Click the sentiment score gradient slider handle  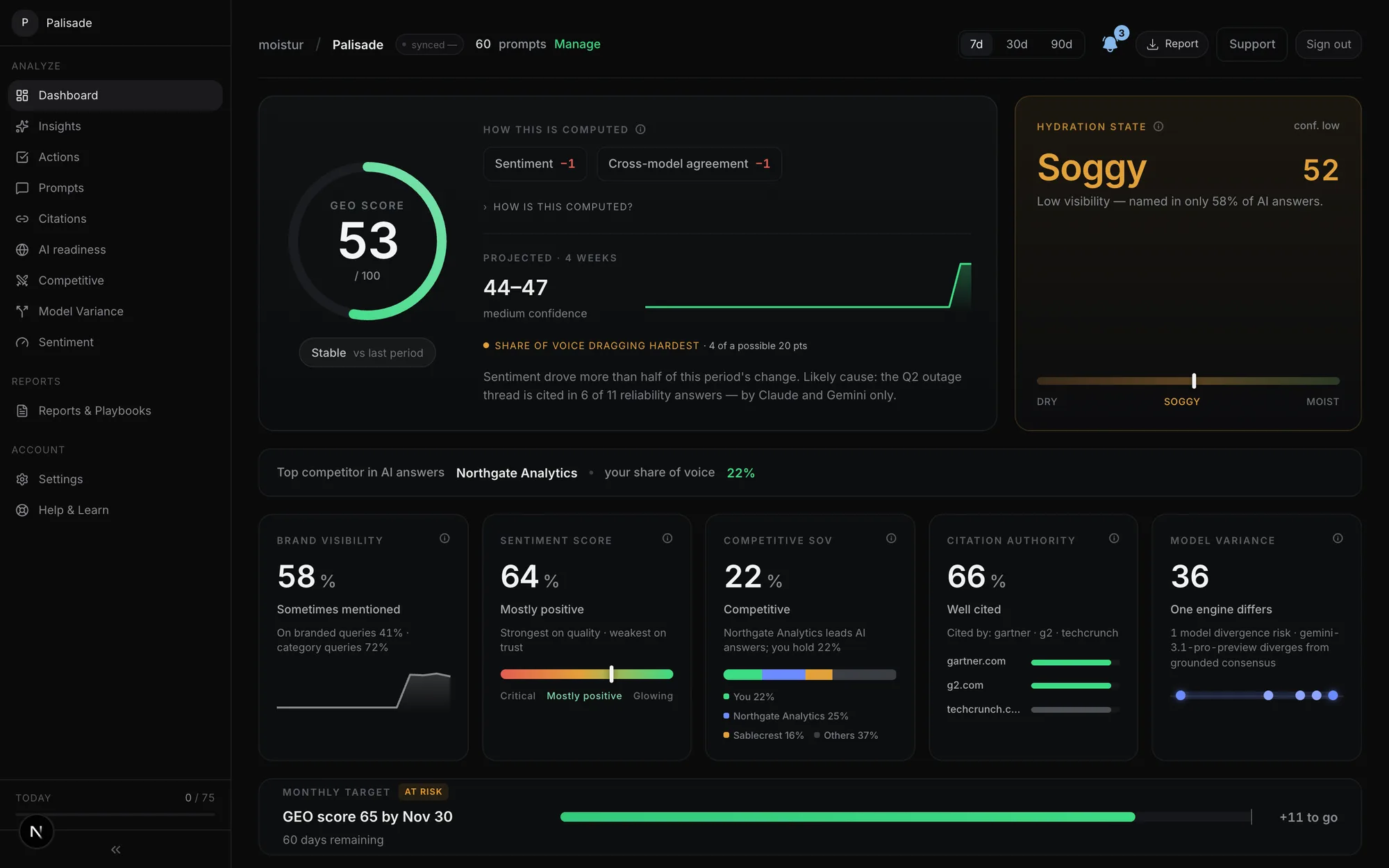click(611, 674)
